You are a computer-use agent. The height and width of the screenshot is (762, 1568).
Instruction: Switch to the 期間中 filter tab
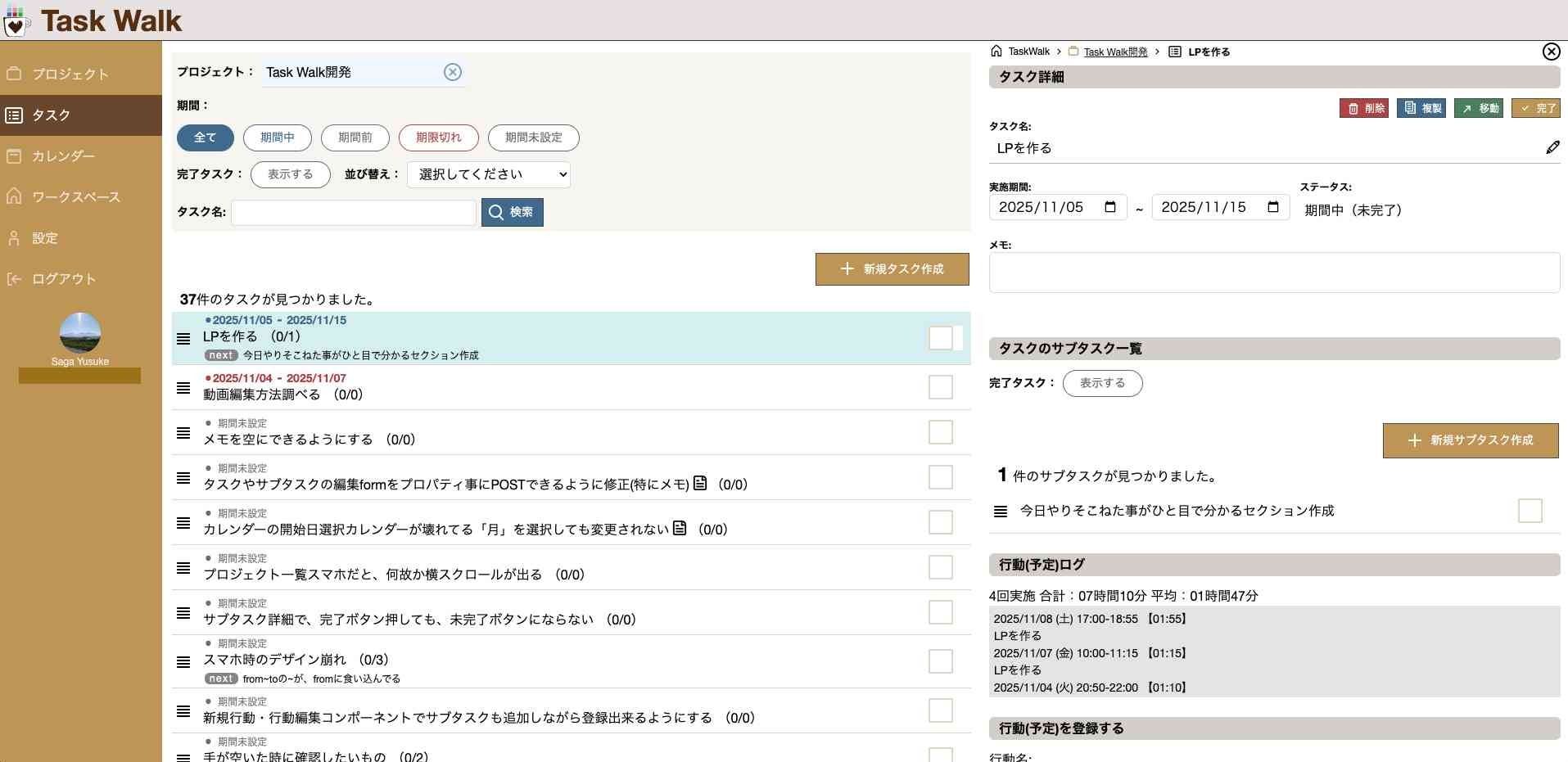(x=277, y=138)
